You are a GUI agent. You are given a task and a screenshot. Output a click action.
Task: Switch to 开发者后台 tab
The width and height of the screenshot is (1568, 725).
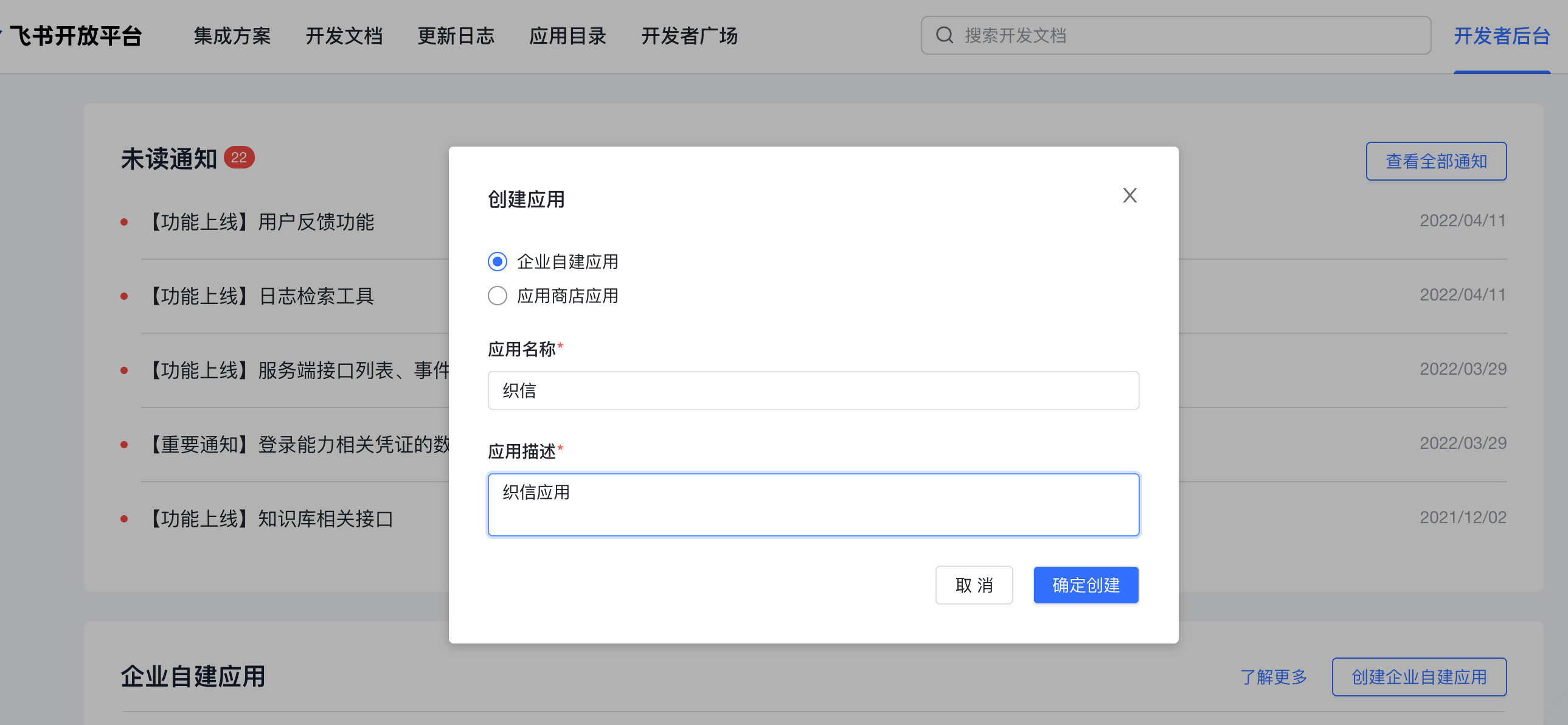click(x=1501, y=36)
